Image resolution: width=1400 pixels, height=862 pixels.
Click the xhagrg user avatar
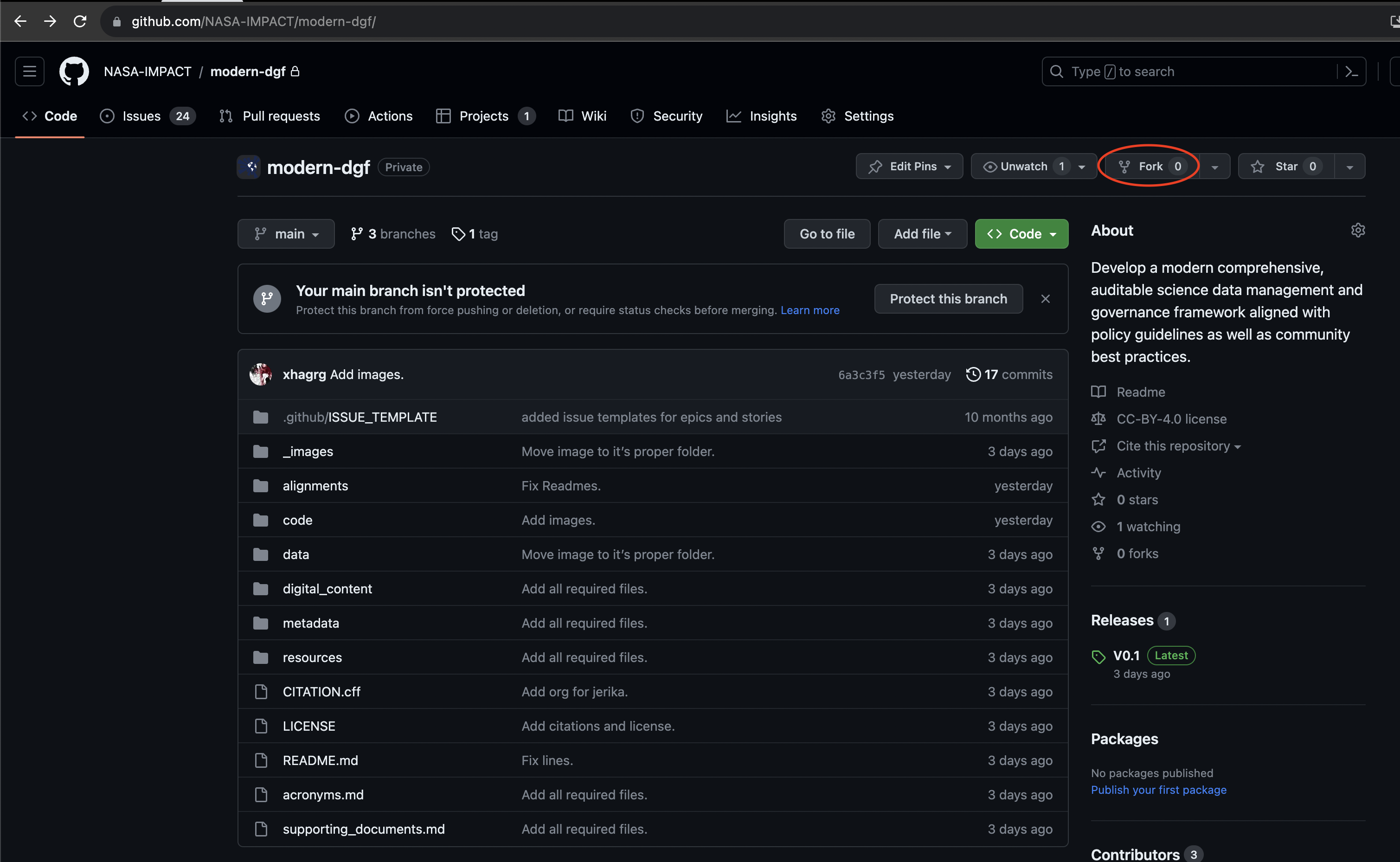tap(261, 374)
